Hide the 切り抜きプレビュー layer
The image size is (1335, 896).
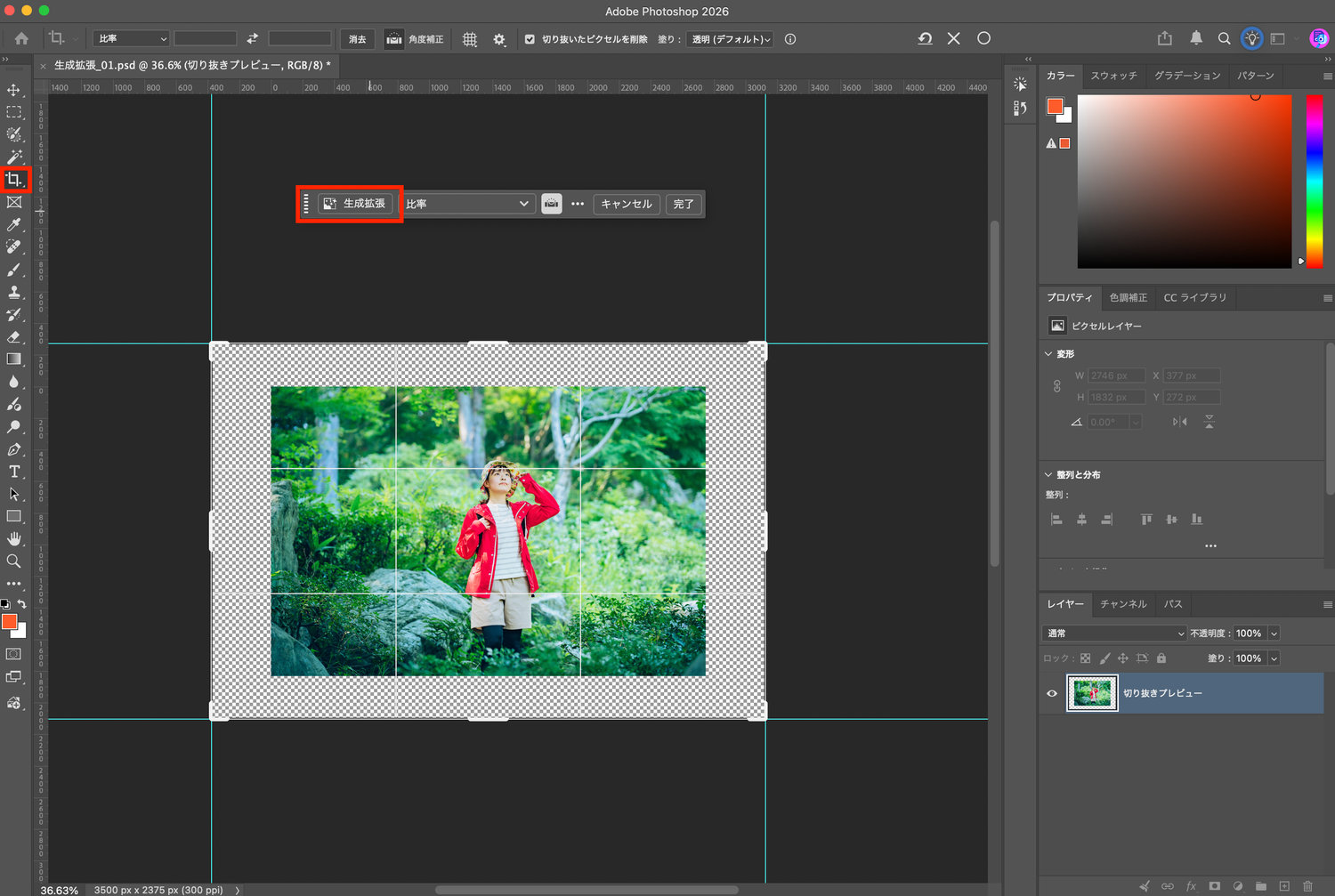click(x=1051, y=693)
